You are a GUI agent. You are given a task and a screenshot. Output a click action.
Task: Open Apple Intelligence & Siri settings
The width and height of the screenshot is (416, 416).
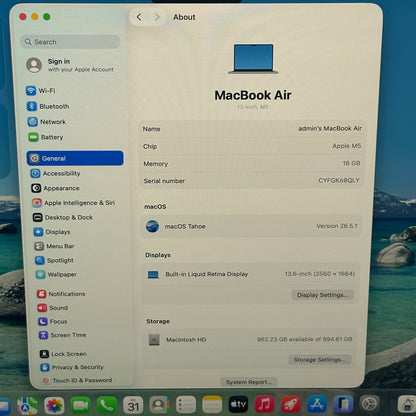(73, 203)
